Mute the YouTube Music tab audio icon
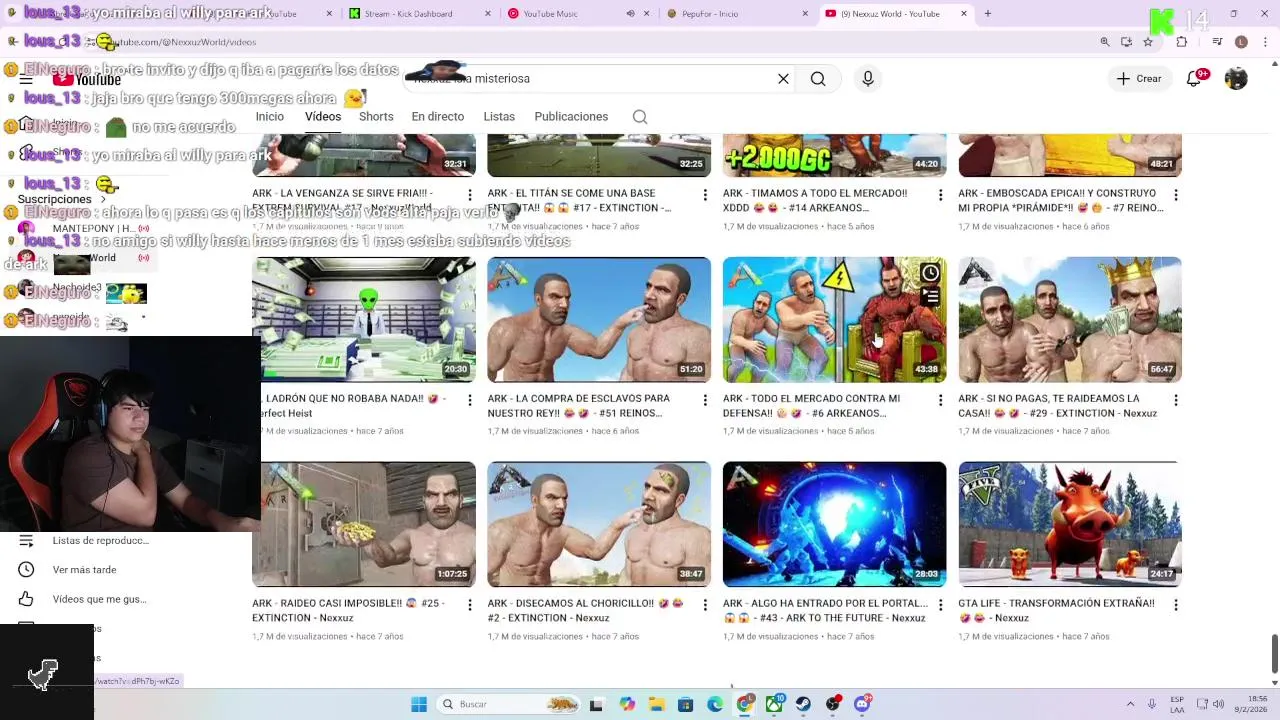 (630, 14)
